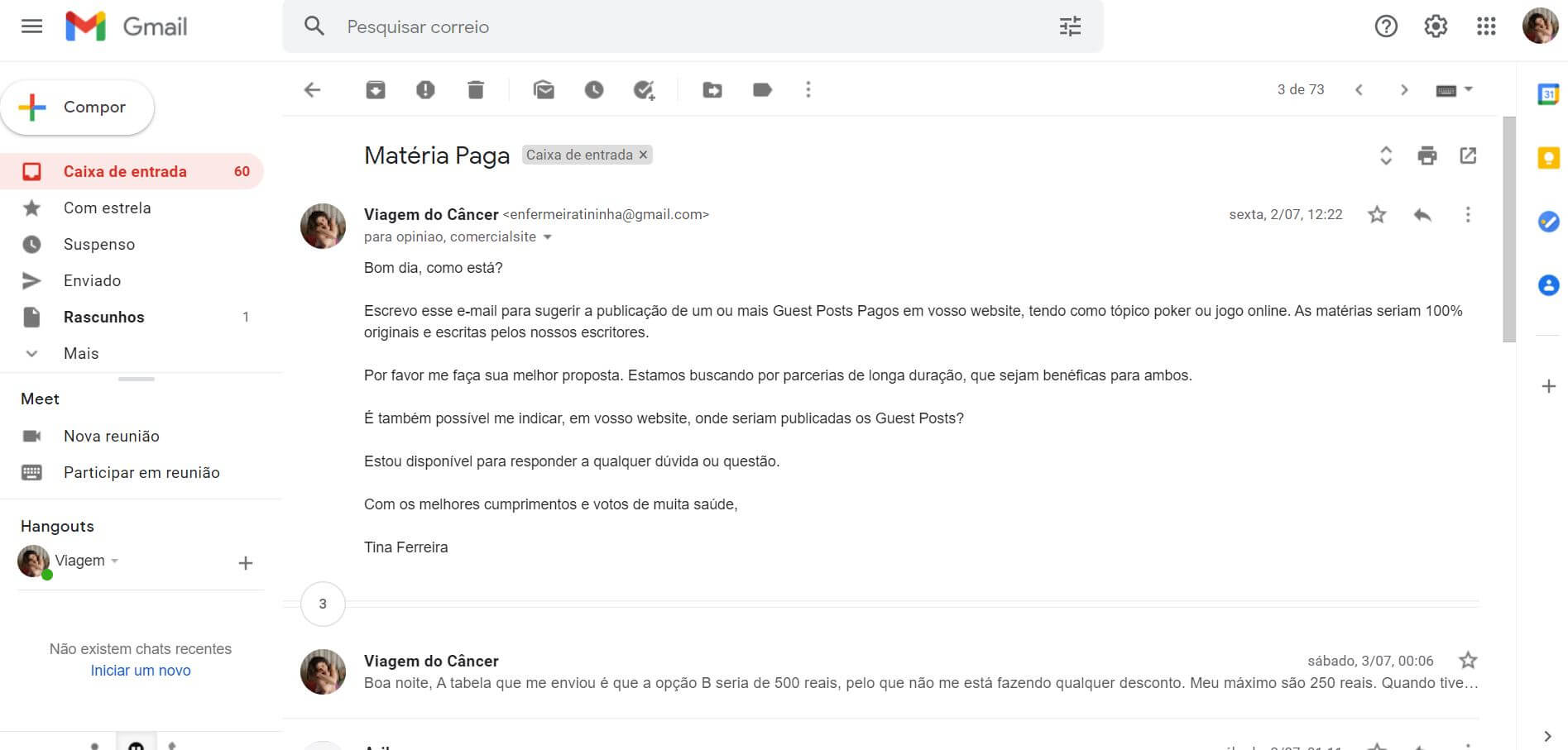Delete the open conversation
1568x750 pixels.
pyautogui.click(x=475, y=89)
